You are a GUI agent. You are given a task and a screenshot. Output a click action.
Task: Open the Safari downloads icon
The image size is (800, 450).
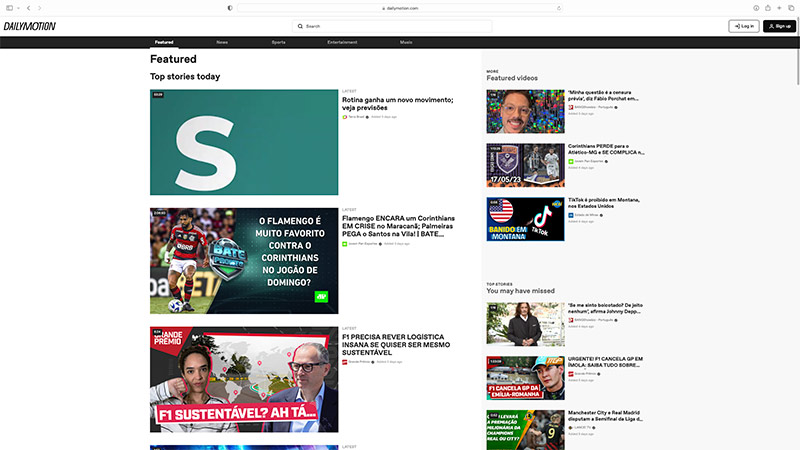756,8
